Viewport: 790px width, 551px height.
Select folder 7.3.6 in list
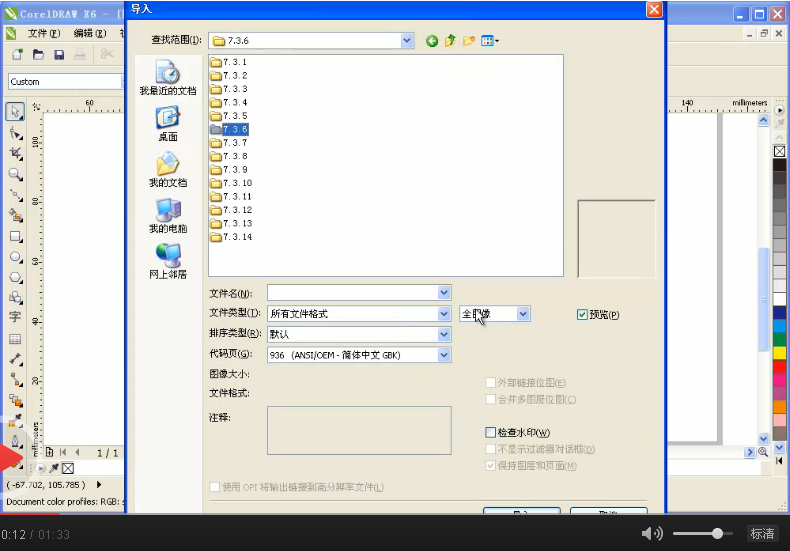(x=229, y=129)
